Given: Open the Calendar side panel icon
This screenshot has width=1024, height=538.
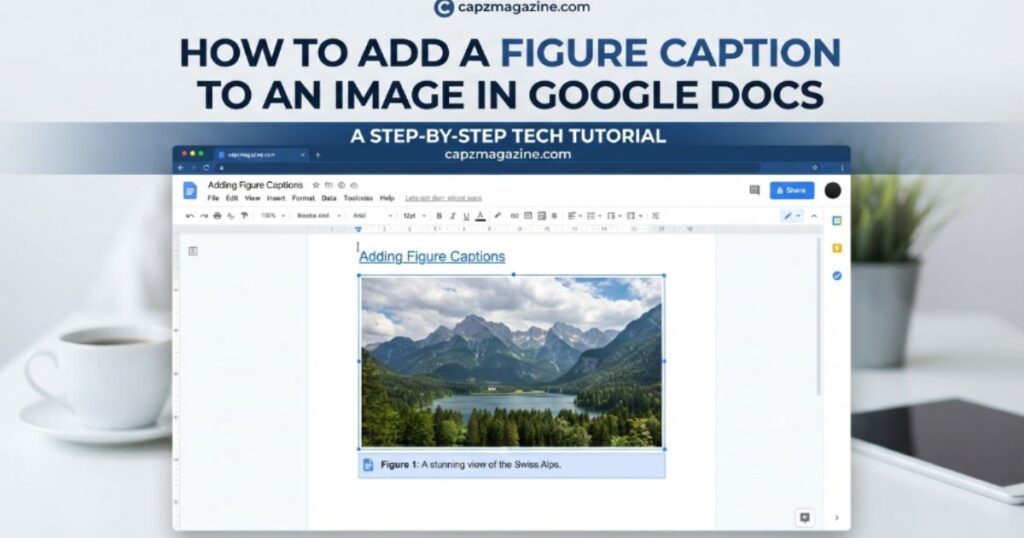Looking at the screenshot, I should [x=837, y=221].
